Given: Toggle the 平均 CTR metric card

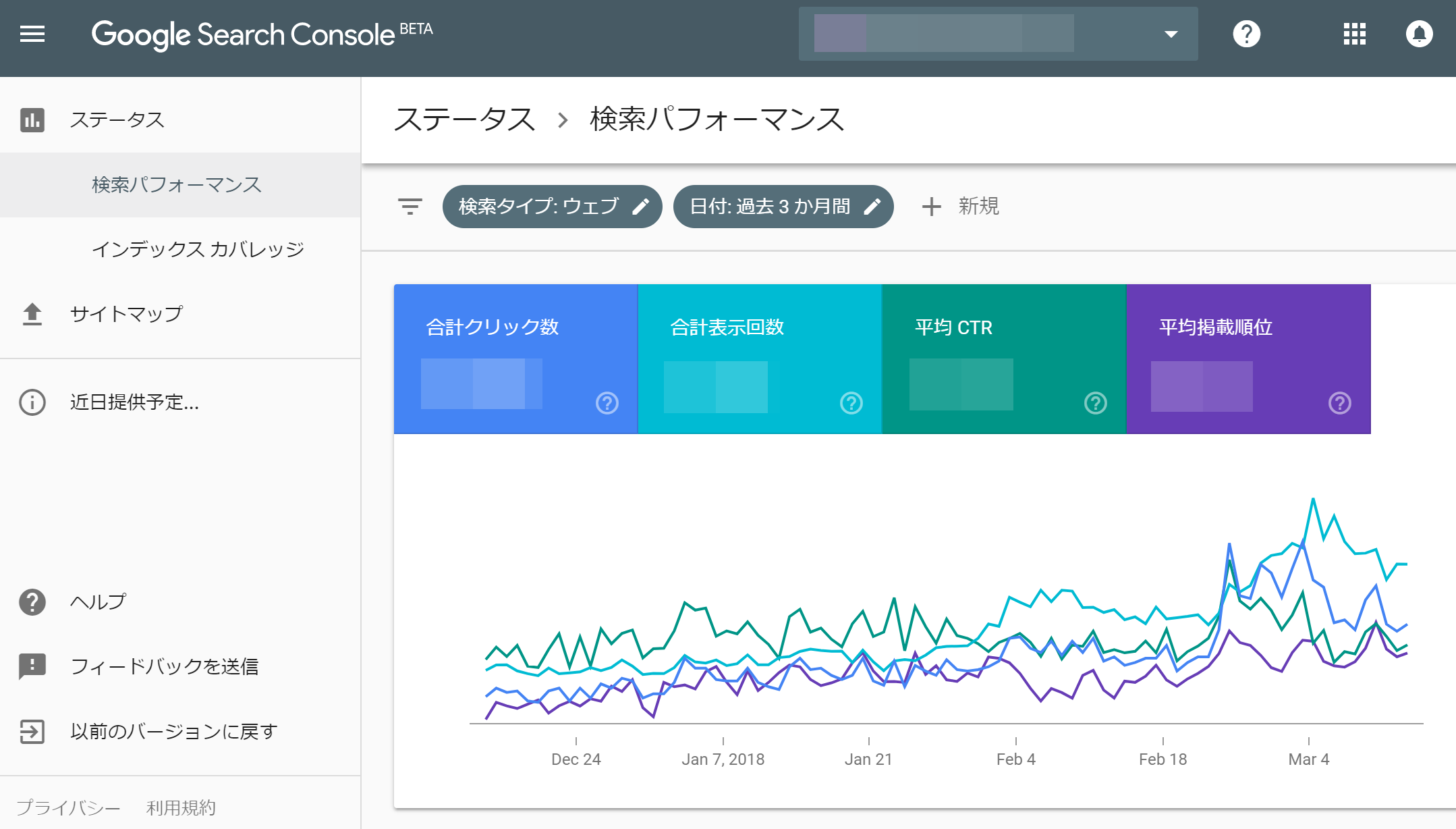Looking at the screenshot, I should (1004, 359).
